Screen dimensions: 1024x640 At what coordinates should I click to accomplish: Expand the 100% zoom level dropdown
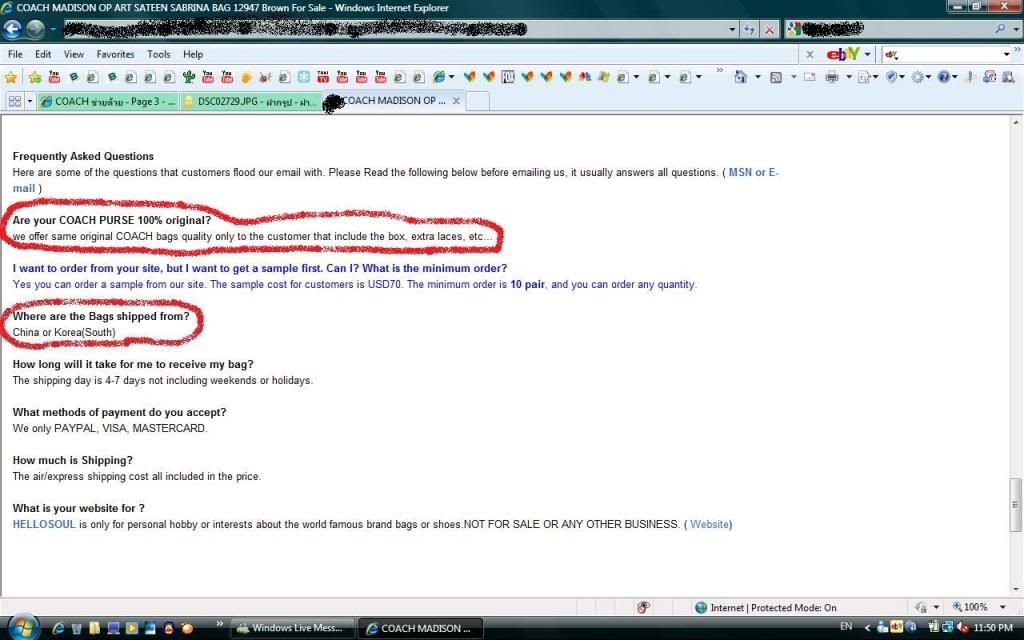coord(1003,607)
